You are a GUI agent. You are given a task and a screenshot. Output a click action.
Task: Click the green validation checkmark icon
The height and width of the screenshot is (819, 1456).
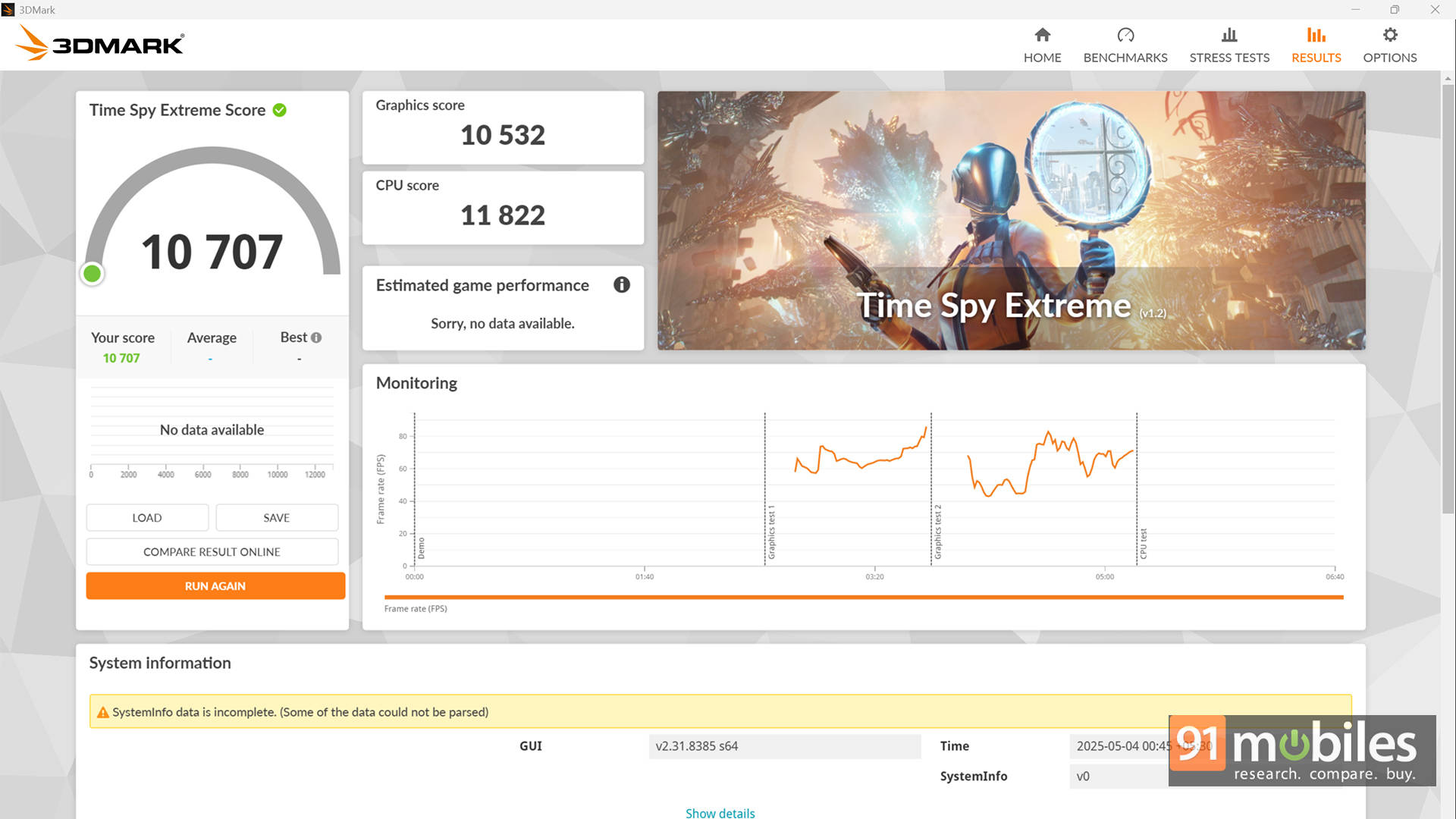[280, 110]
